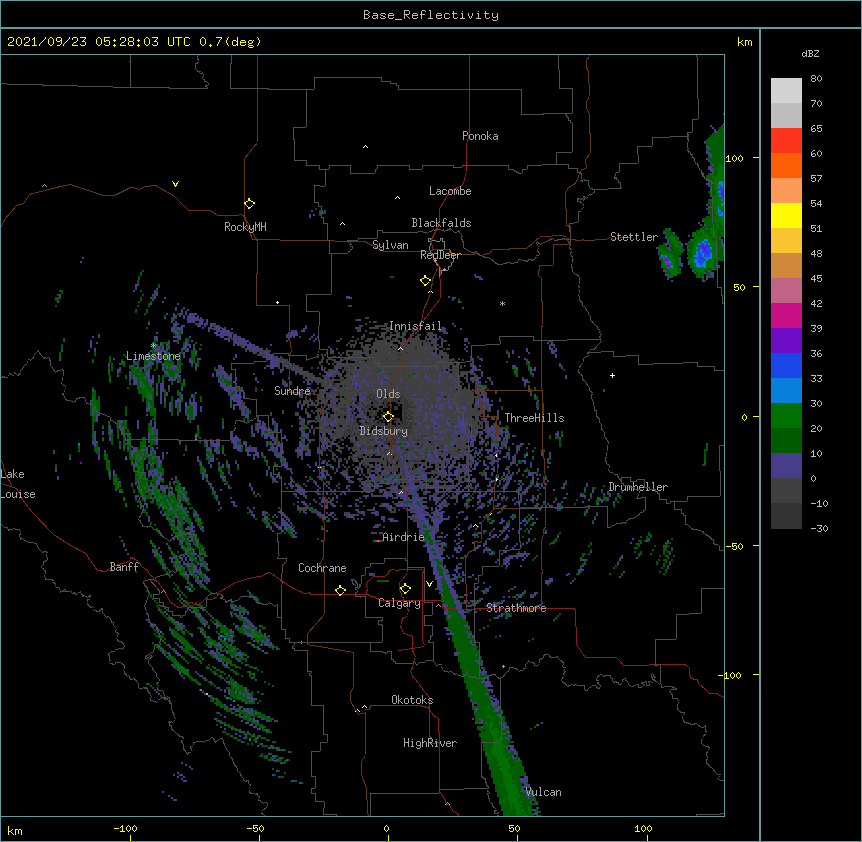The image size is (862, 842).
Task: Click the Okotoks label
Action: (412, 700)
